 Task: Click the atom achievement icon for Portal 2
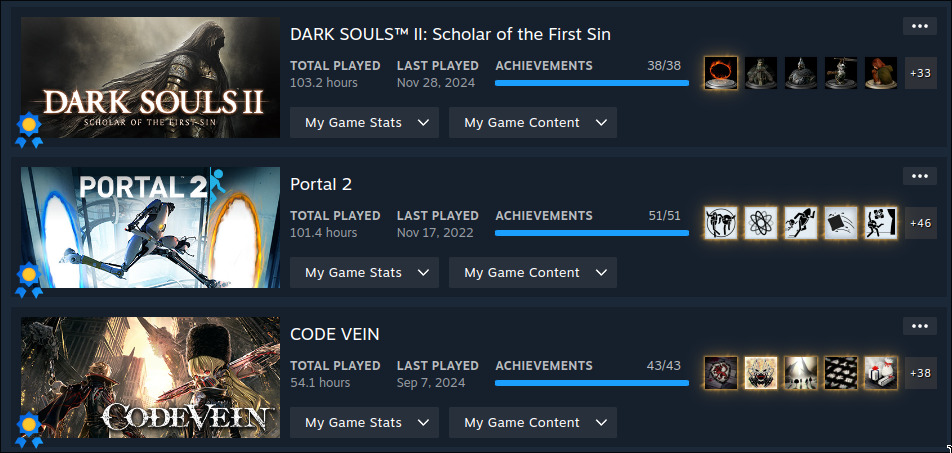tap(761, 223)
